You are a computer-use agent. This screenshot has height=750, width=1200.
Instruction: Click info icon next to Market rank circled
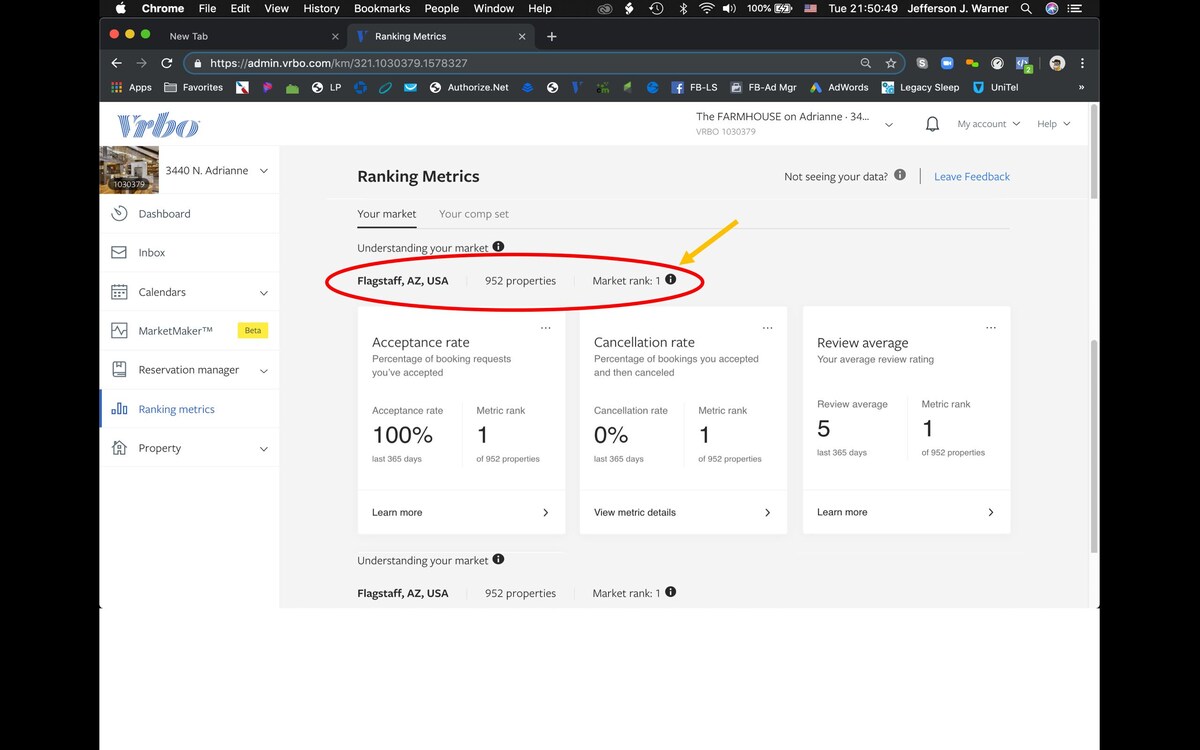[x=670, y=280]
